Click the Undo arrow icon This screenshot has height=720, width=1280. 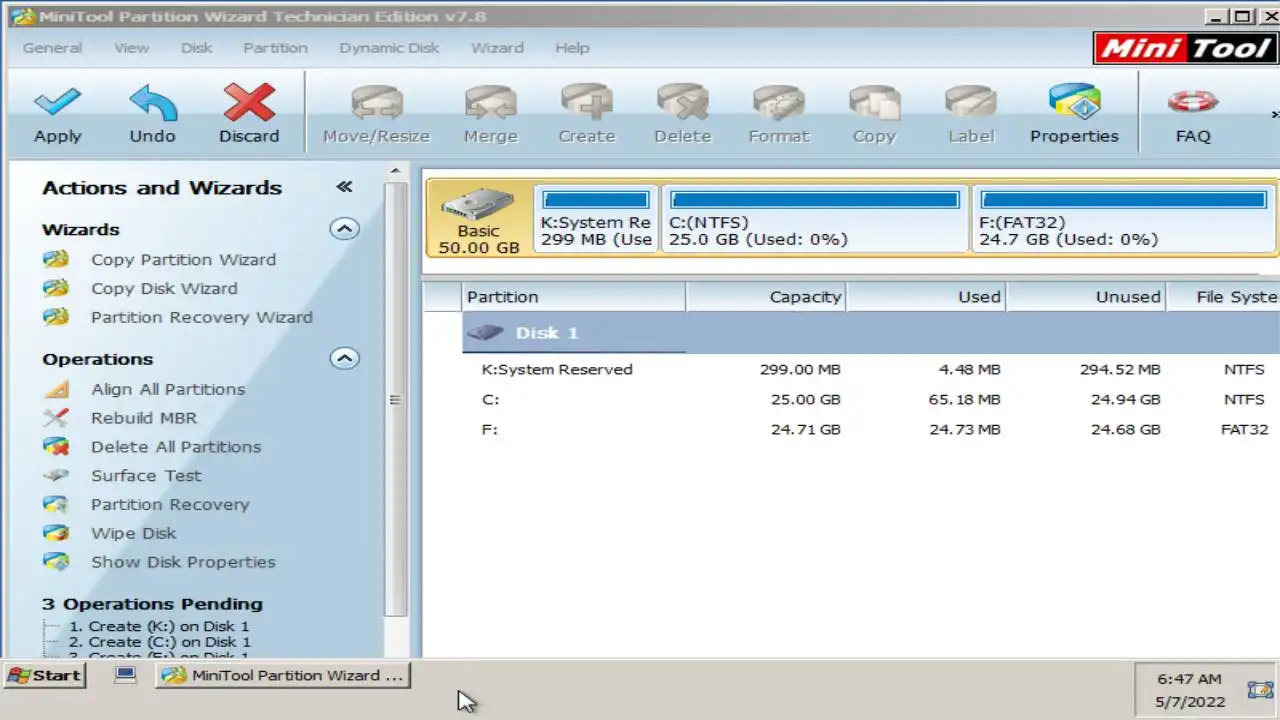click(x=152, y=102)
